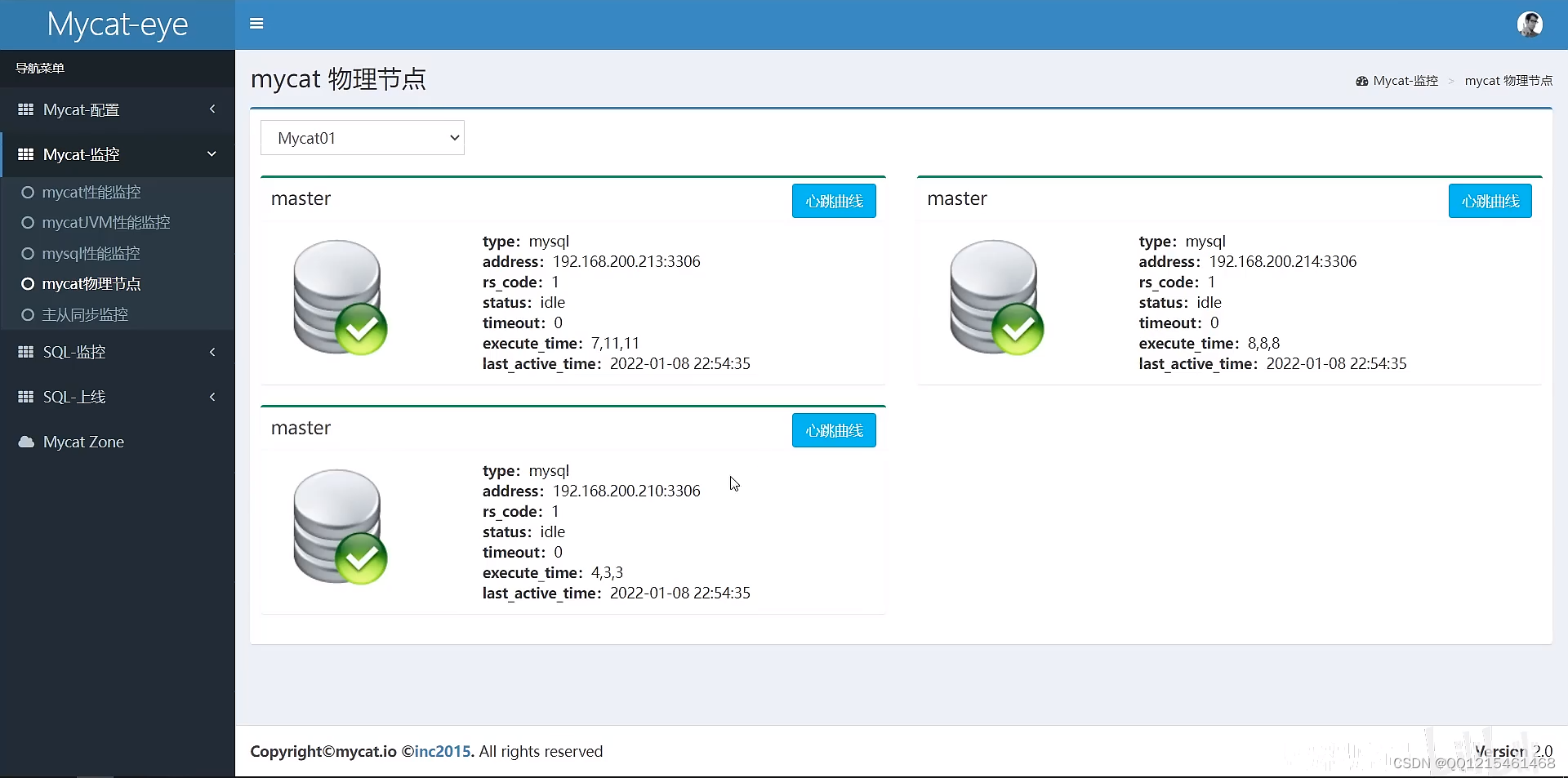Open the user avatar profile icon
Screen dimensions: 1568x778
coord(1530,24)
